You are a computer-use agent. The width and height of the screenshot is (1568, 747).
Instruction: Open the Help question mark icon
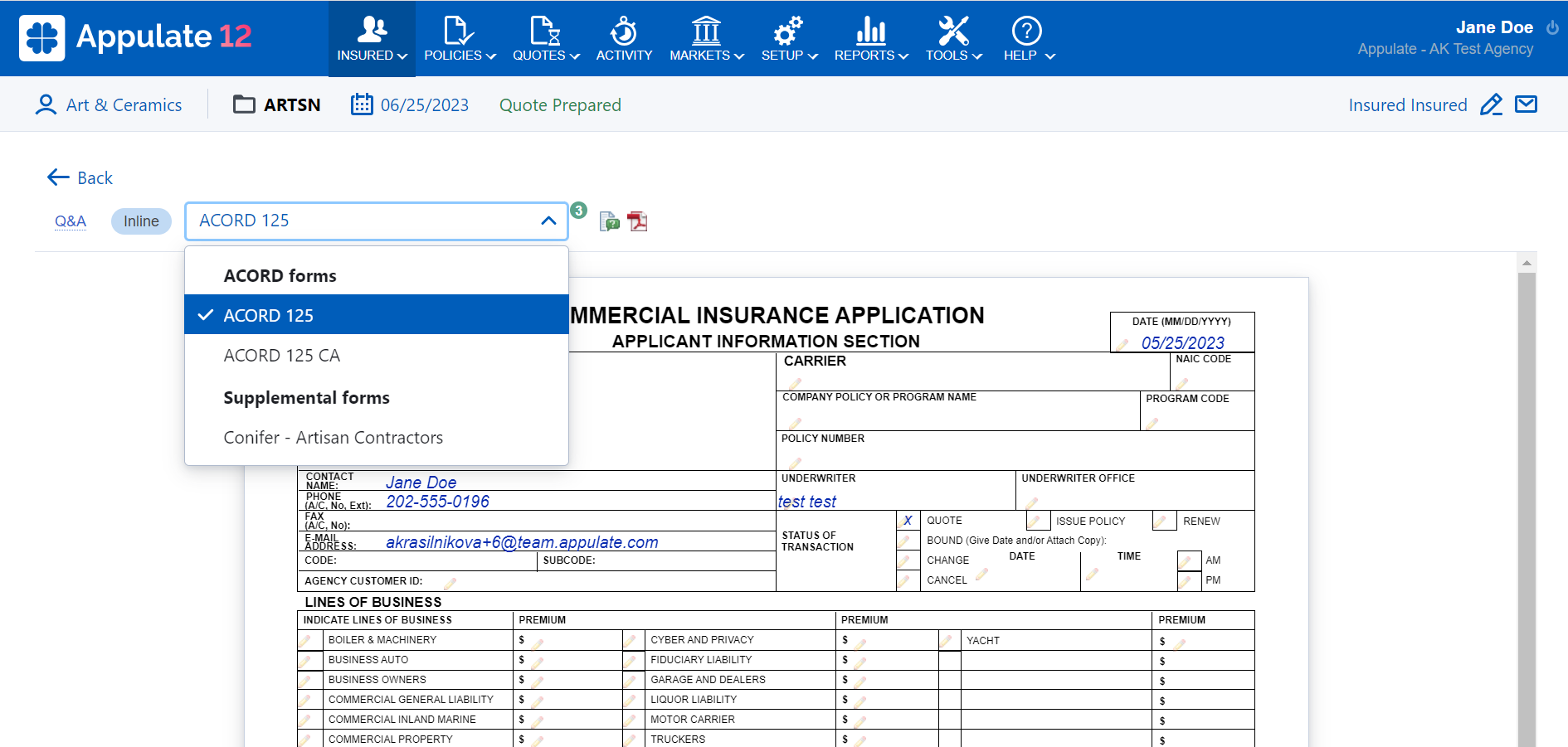tap(1027, 31)
